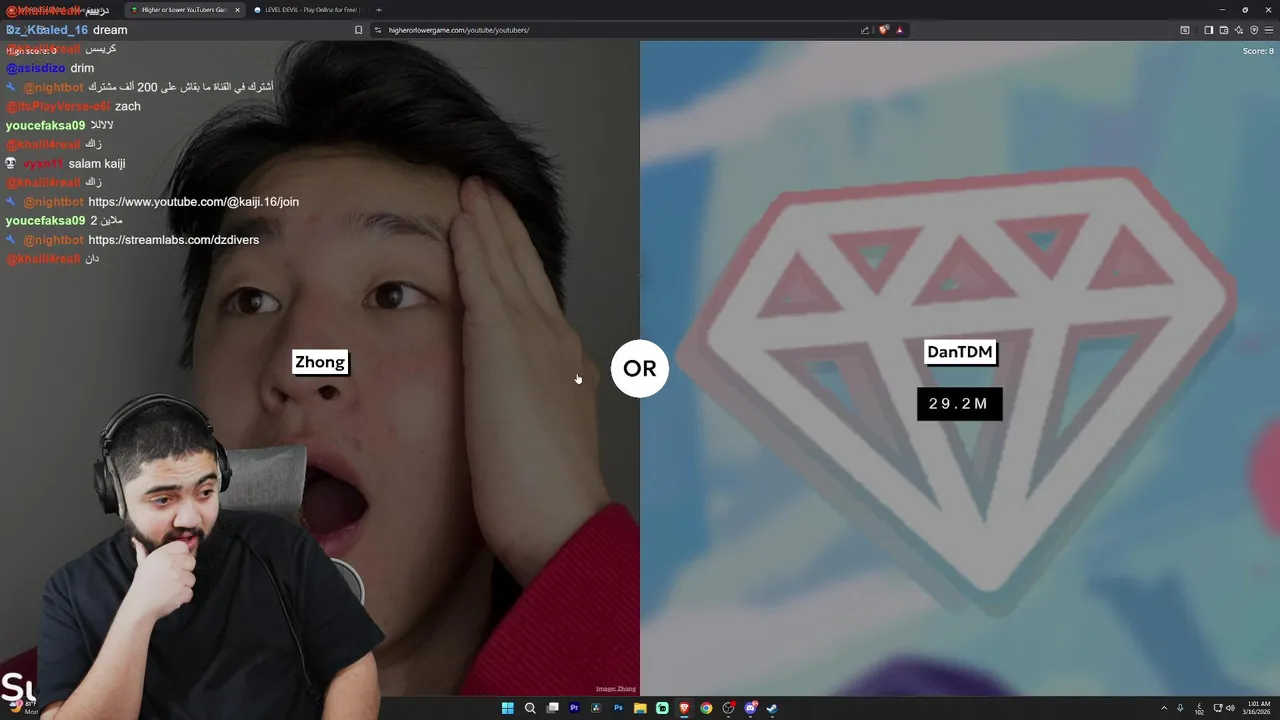Focus the Brave browser taskbar icon

click(684, 708)
